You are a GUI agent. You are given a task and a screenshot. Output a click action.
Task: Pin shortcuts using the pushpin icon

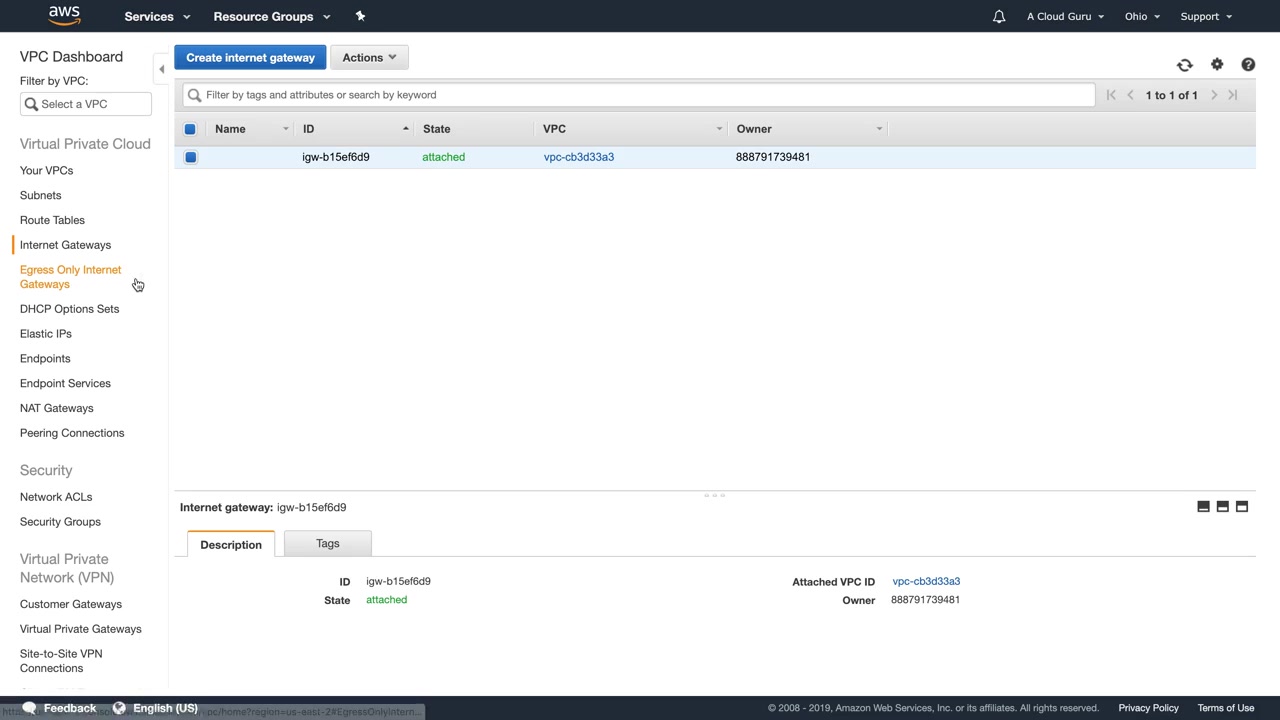[361, 16]
